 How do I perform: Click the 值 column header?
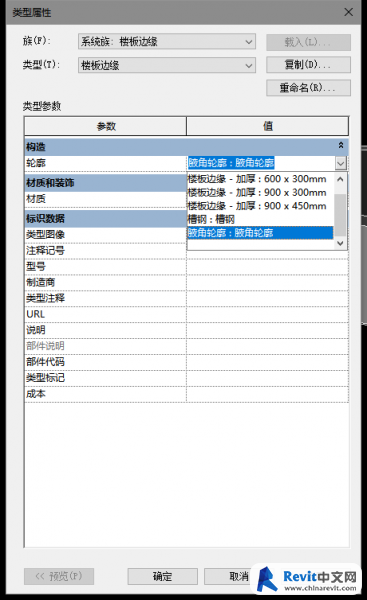[268, 126]
